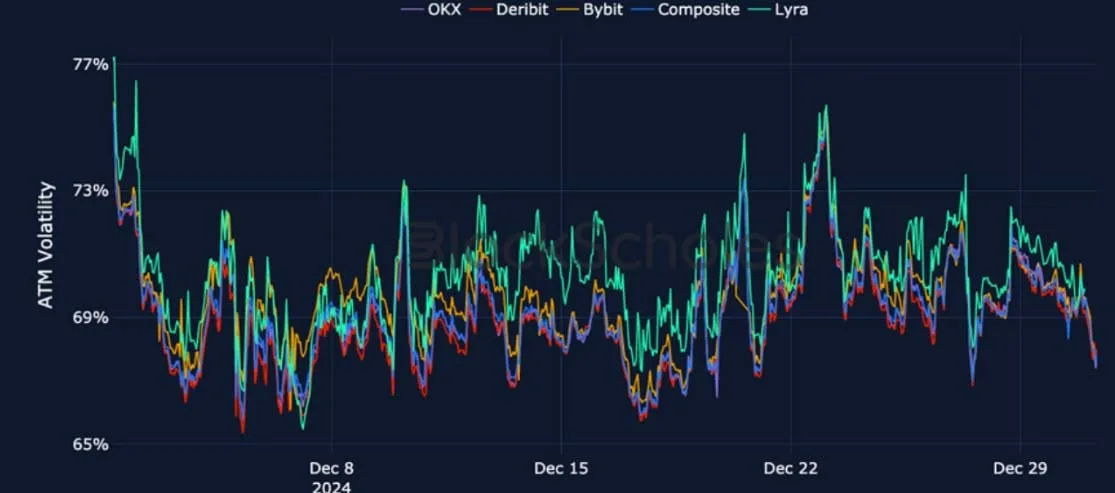The height and width of the screenshot is (493, 1115).
Task: Click the 2024 year label under Dec 8
Action: [331, 487]
